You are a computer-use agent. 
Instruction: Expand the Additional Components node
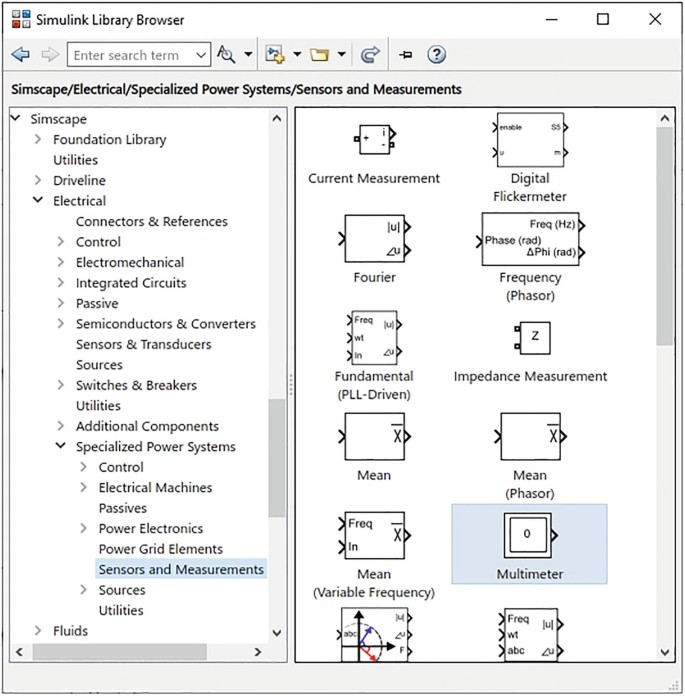tap(61, 426)
